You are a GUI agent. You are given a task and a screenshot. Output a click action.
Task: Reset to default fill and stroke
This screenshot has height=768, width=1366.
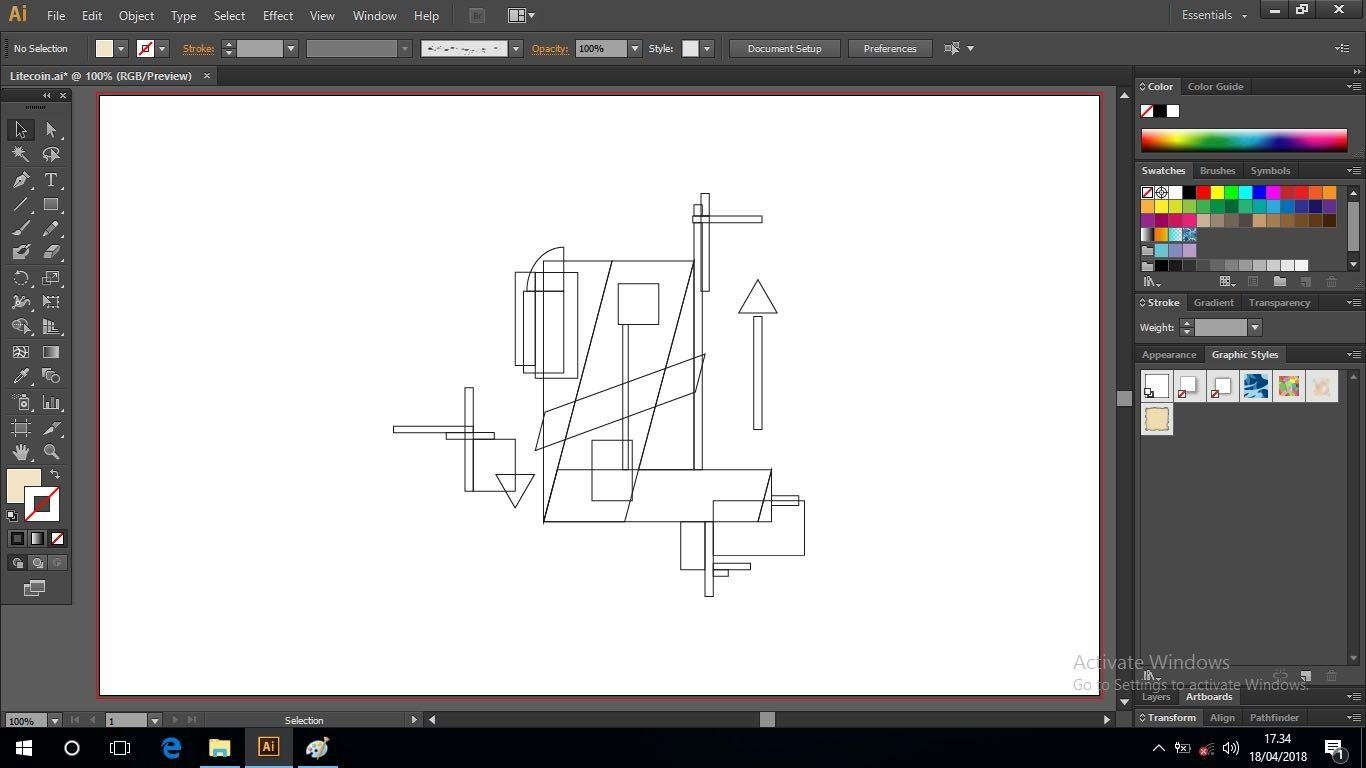[12, 516]
